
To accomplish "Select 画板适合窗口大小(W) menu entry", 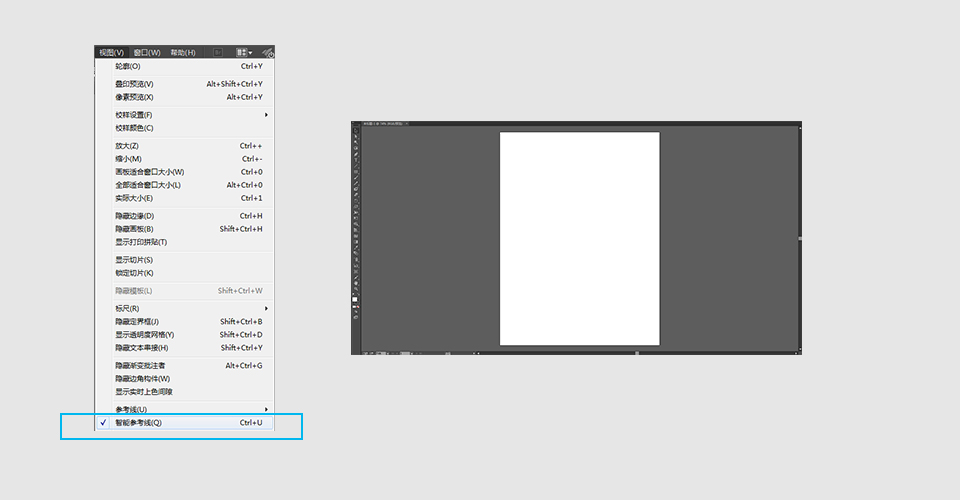I will point(149,172).
